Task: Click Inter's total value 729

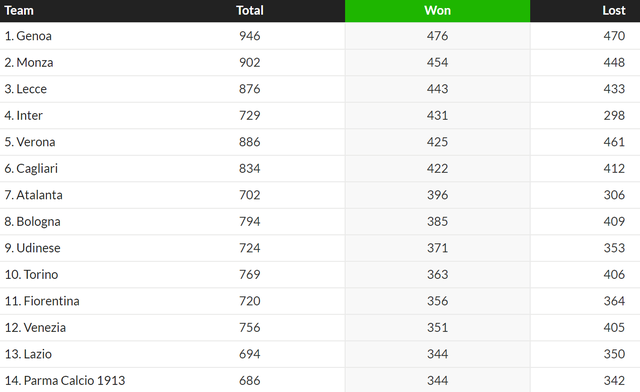Action: click(x=249, y=116)
